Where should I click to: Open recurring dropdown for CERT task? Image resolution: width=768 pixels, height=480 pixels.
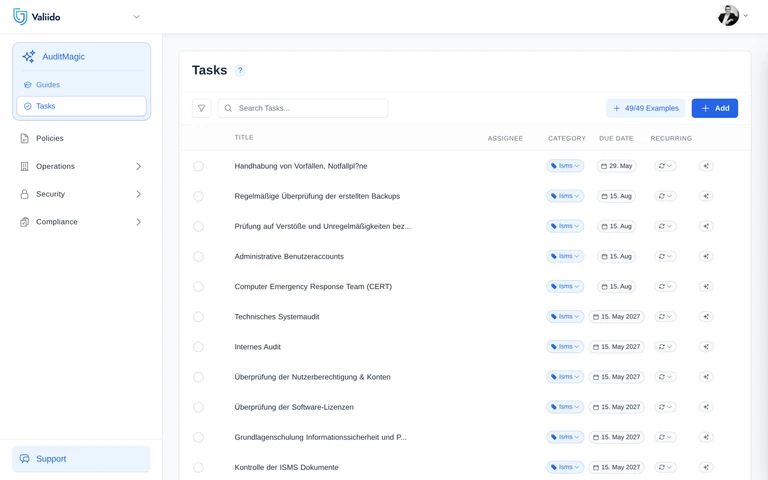coord(665,287)
